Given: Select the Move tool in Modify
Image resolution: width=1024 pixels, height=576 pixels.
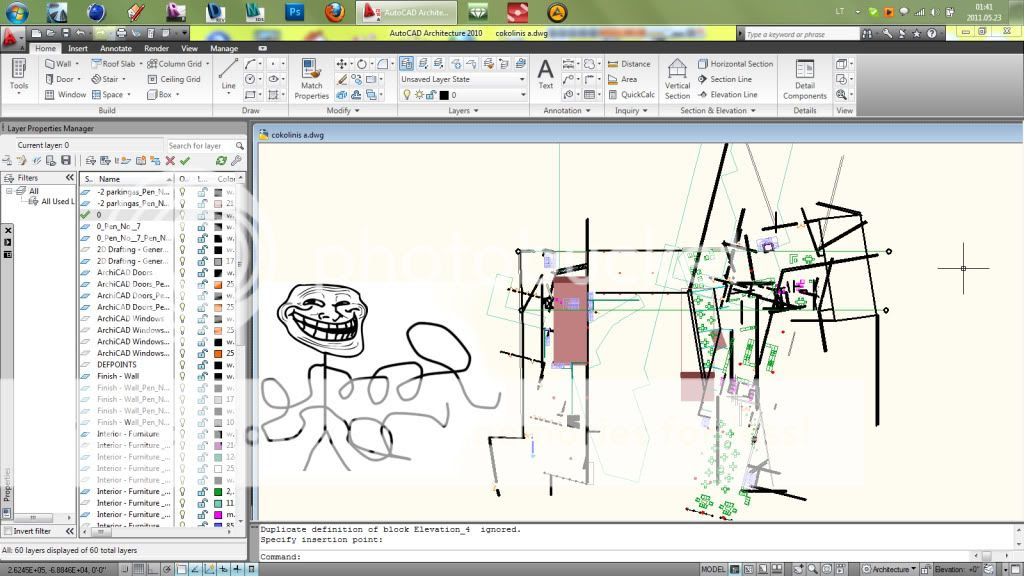Looking at the screenshot, I should tap(342, 63).
